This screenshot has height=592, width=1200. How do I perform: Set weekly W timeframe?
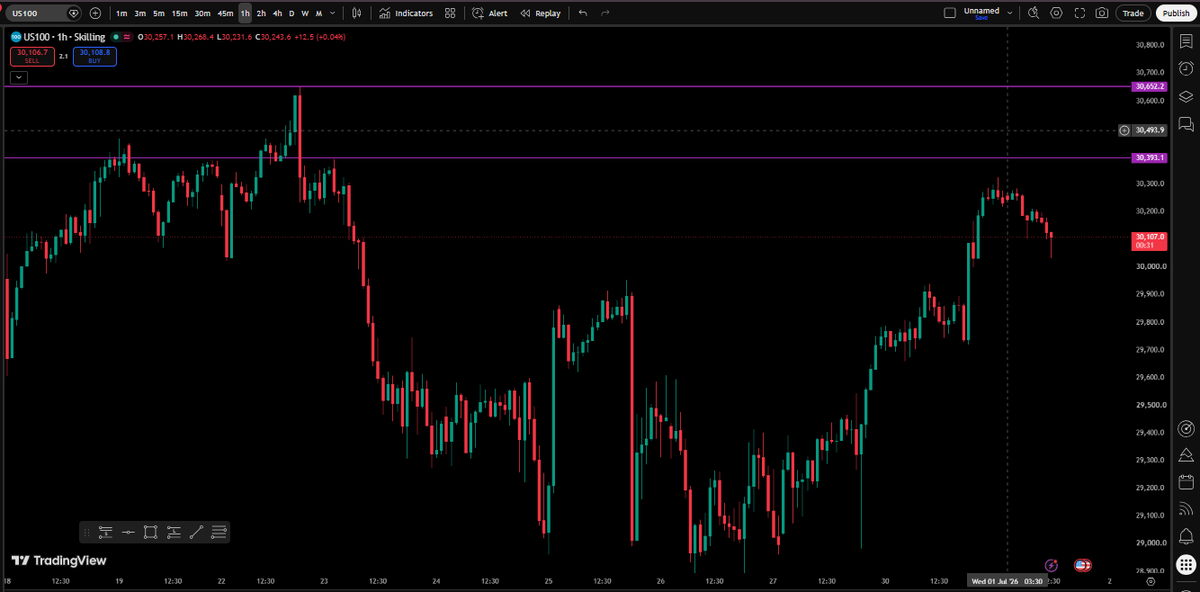click(x=305, y=13)
